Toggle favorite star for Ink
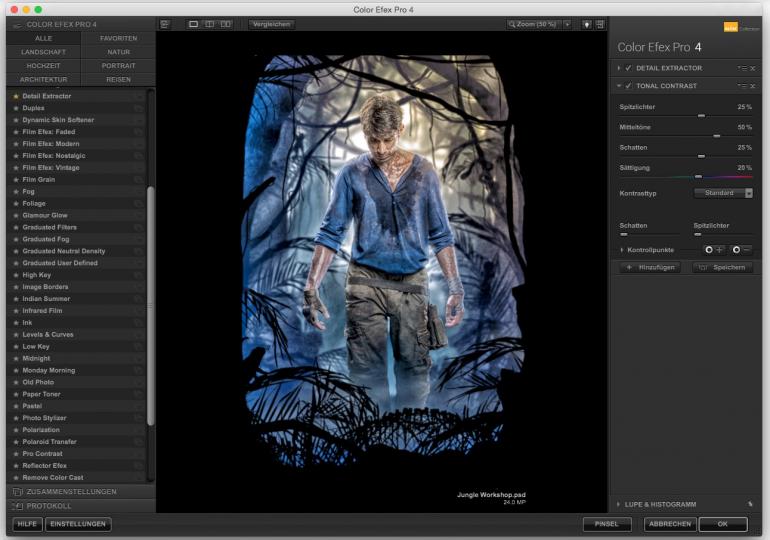This screenshot has width=770, height=540. pos(16,323)
